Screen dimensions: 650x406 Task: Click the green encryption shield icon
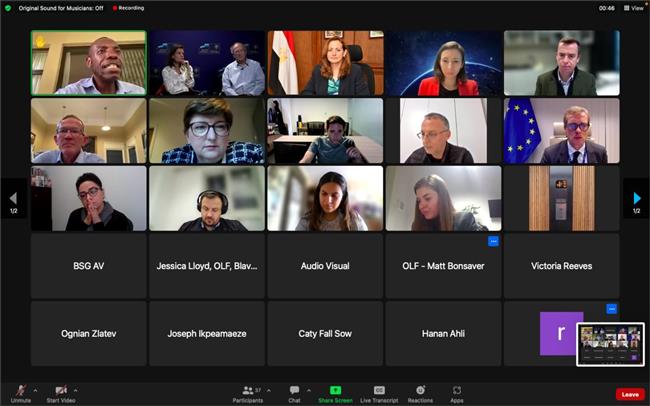[8, 8]
